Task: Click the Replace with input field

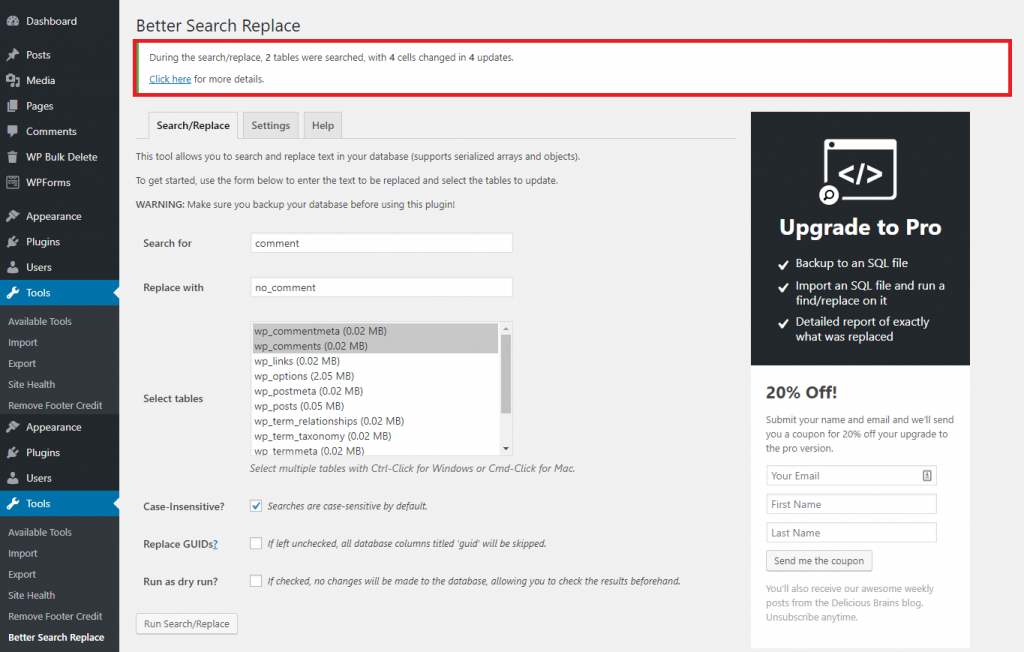Action: click(x=381, y=287)
